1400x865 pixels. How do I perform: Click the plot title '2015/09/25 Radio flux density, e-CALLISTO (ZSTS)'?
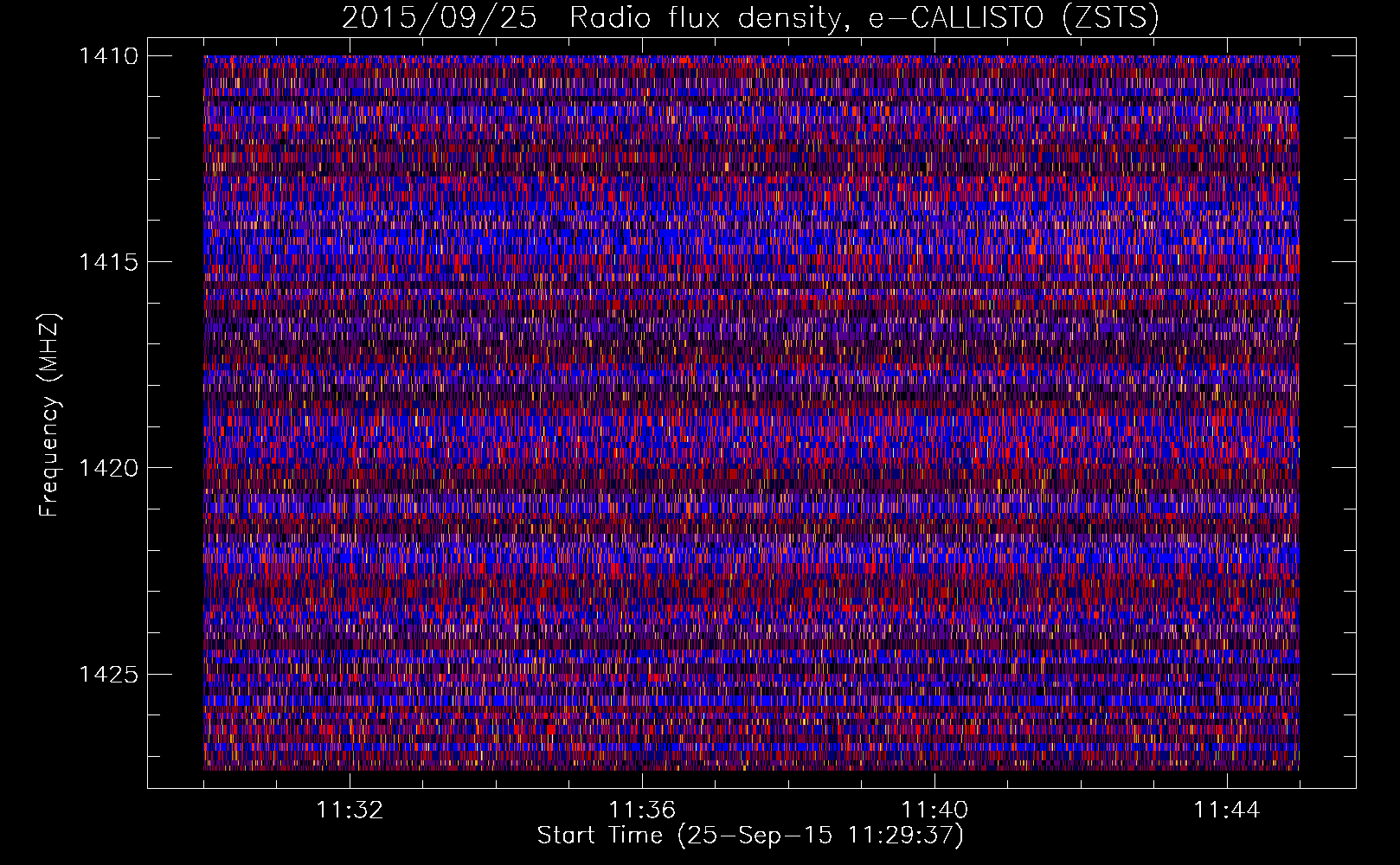click(750, 18)
